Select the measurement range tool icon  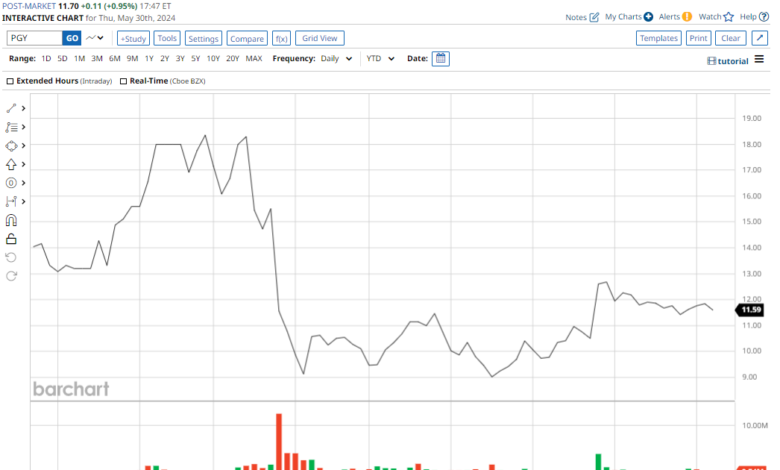pyautogui.click(x=11, y=201)
